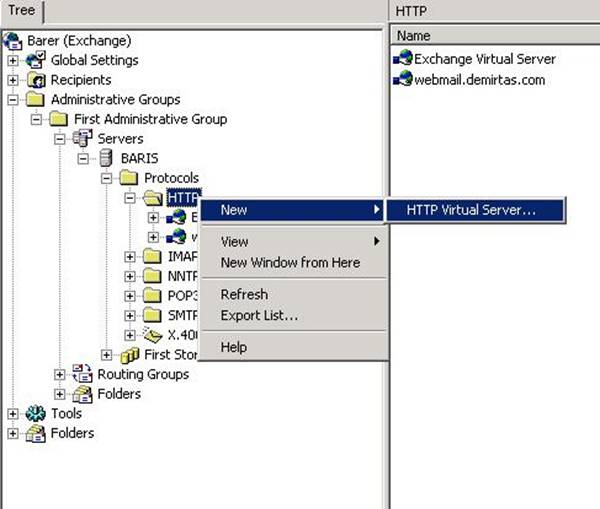Click the X.400 protocol icon
600x509 pixels.
pyautogui.click(x=152, y=334)
